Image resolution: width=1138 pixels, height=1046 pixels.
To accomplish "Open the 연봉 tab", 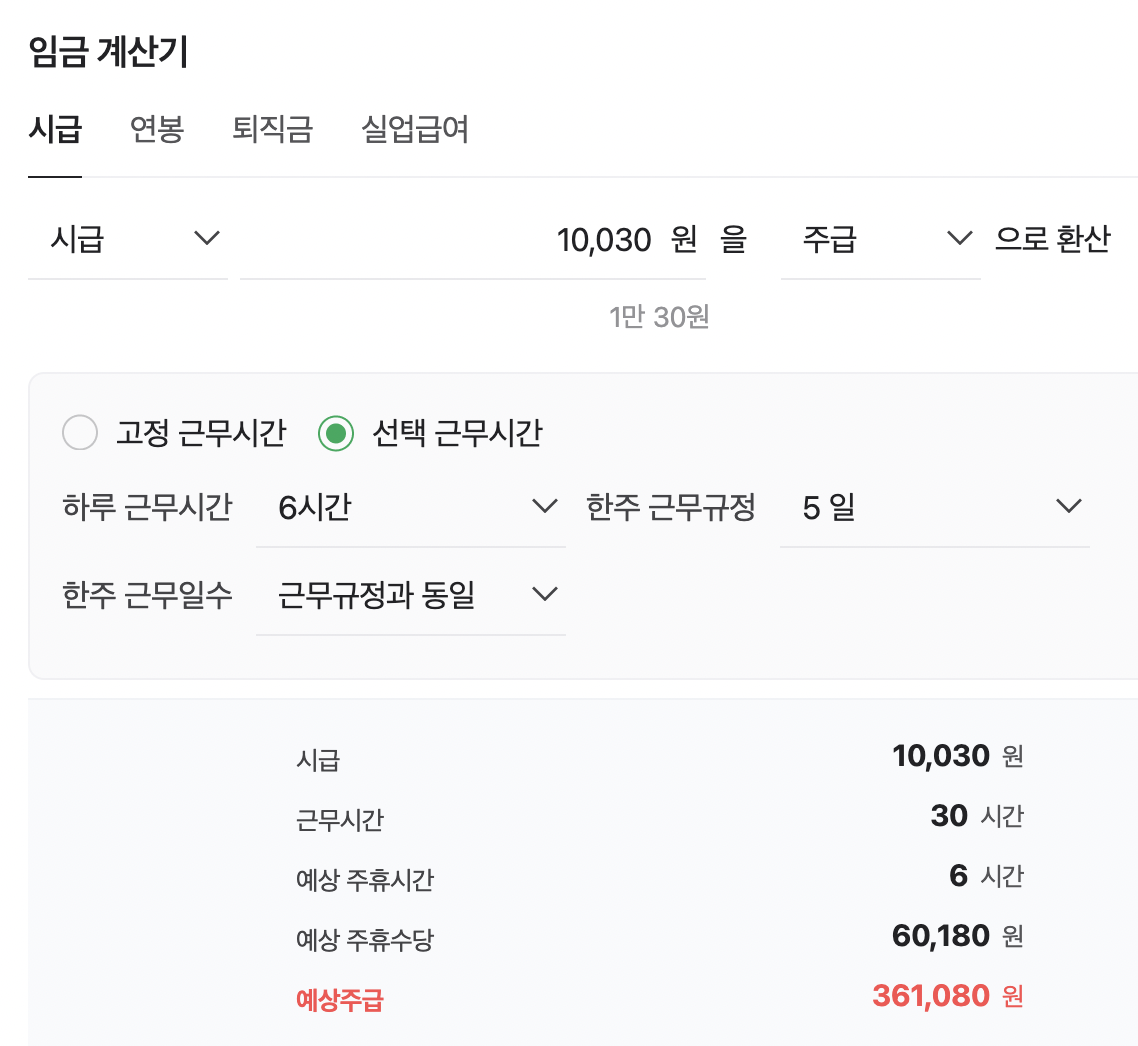I will click(157, 130).
